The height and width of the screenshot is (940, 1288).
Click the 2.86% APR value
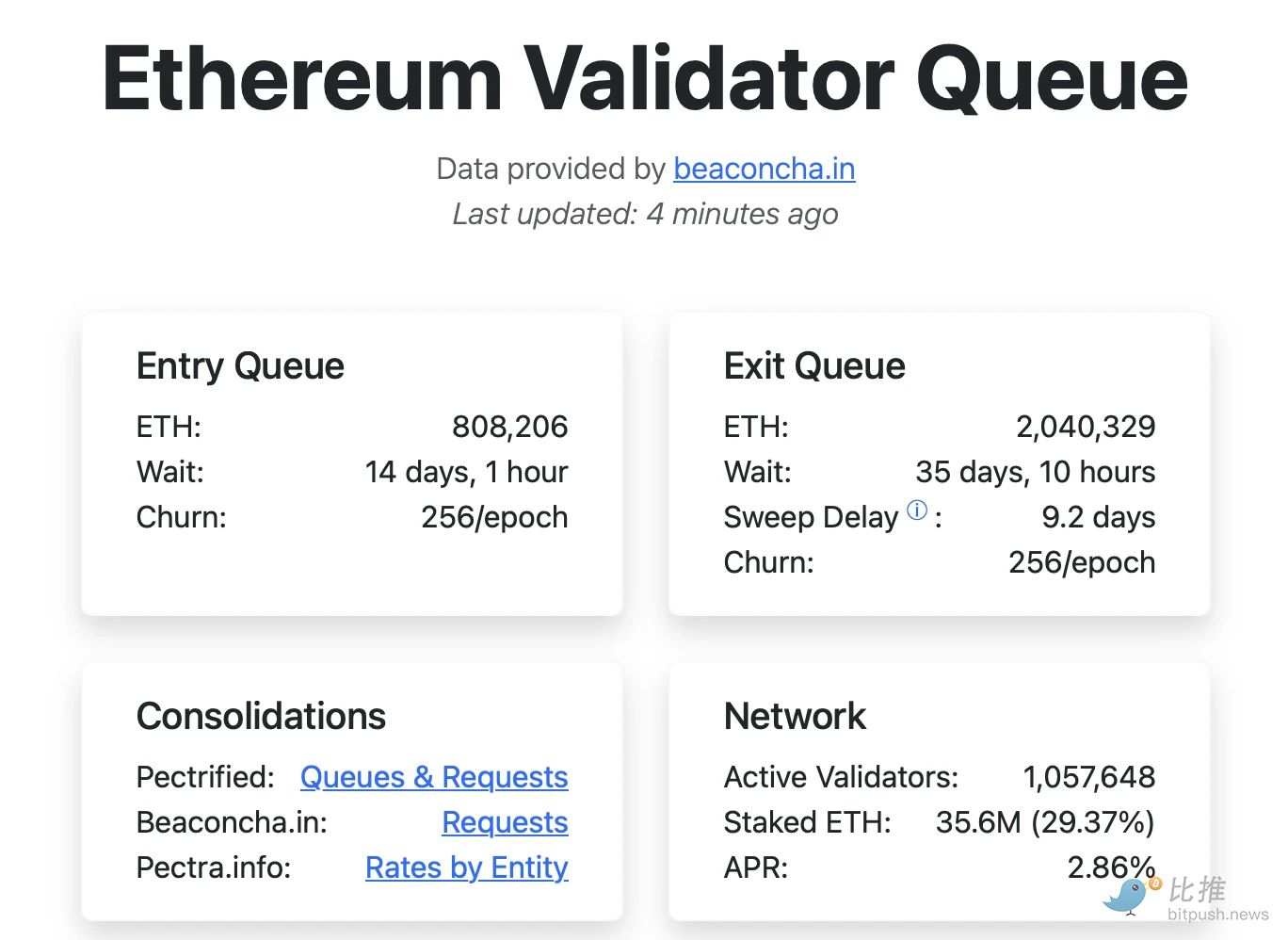click(x=1110, y=867)
